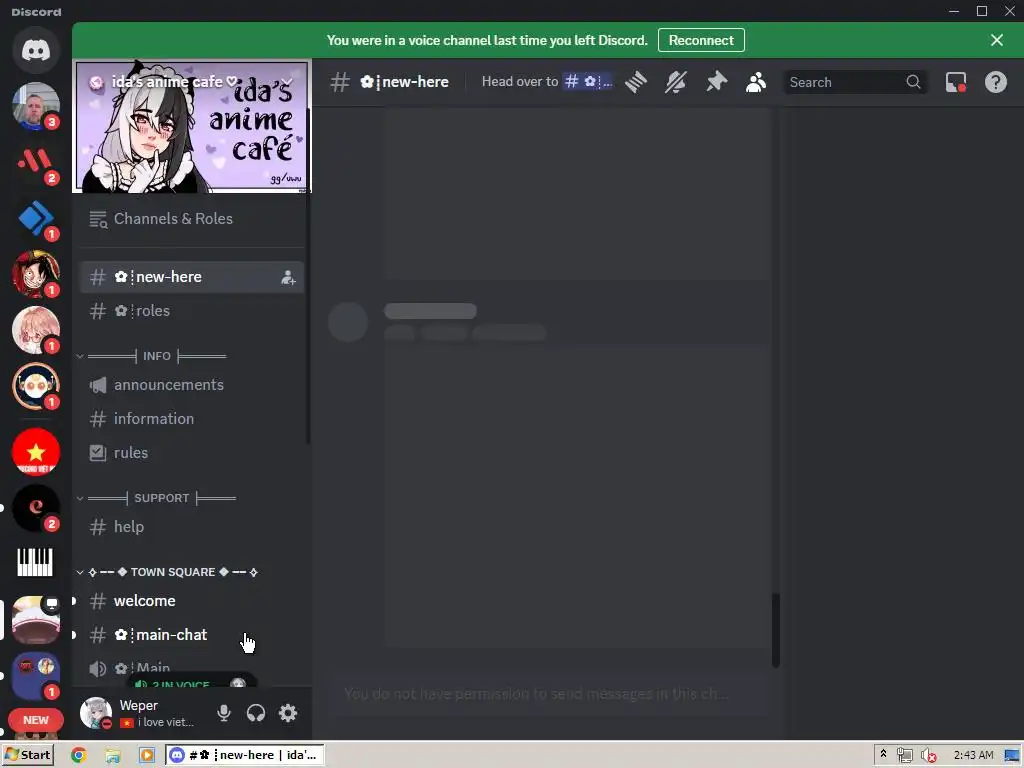Open file explorer from taskbar
The width and height of the screenshot is (1024, 768).
[113, 756]
